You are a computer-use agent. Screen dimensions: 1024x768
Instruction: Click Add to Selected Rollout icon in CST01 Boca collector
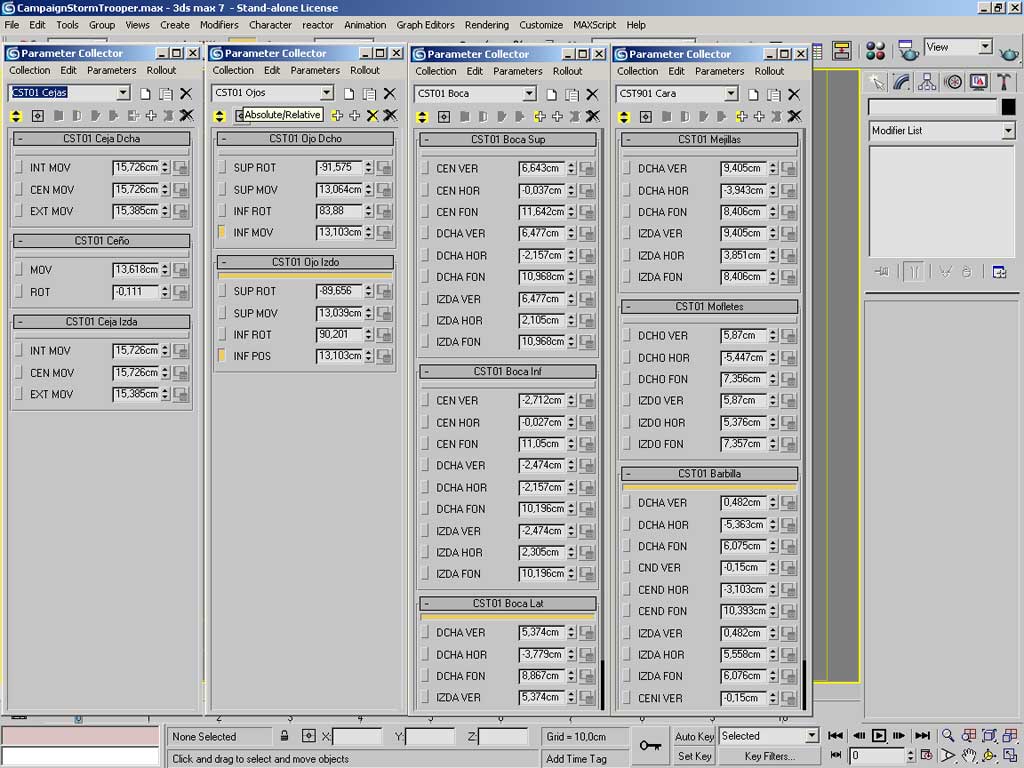click(x=539, y=117)
